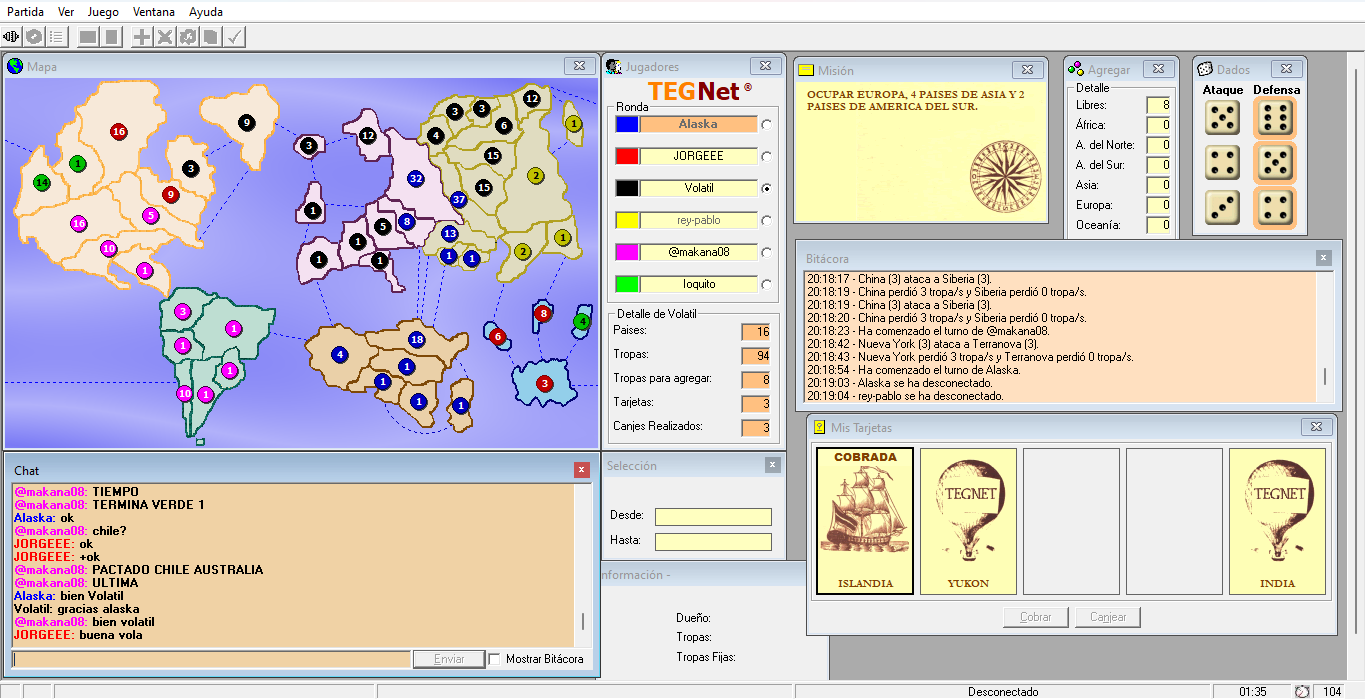Toggle the Mostrar Bitácora checkbox

click(x=495, y=659)
